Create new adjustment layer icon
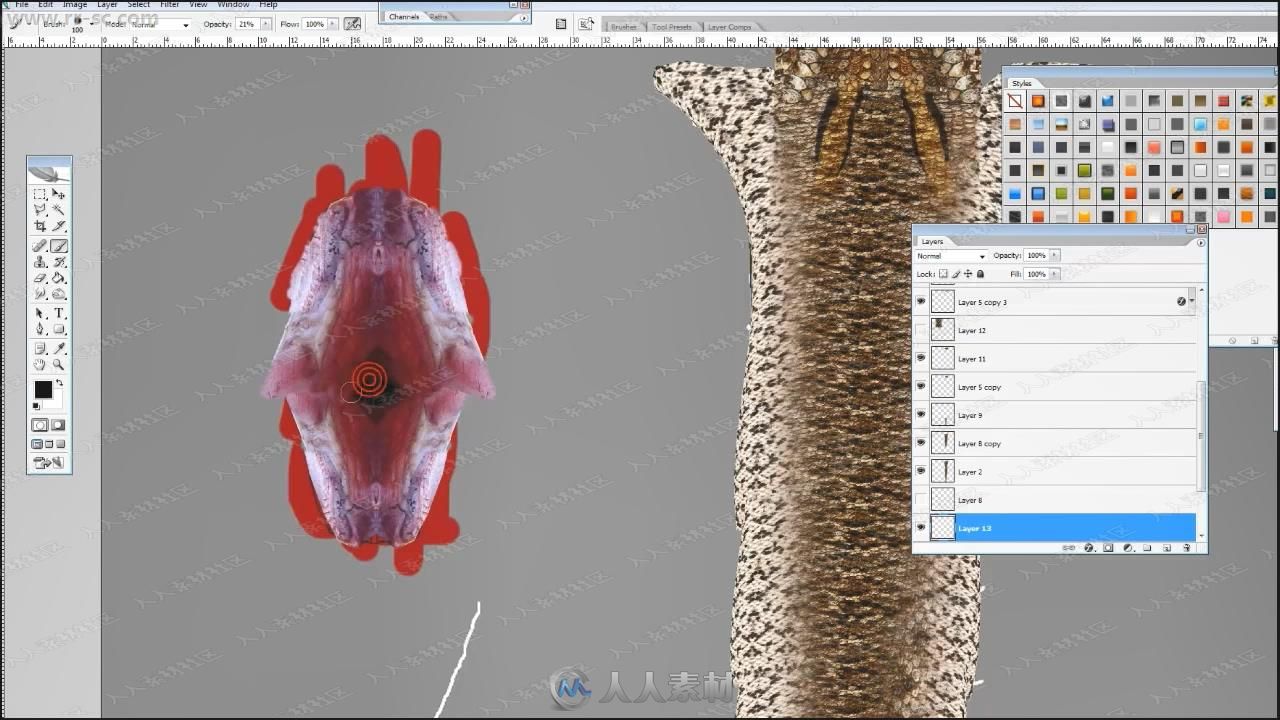 (1127, 547)
